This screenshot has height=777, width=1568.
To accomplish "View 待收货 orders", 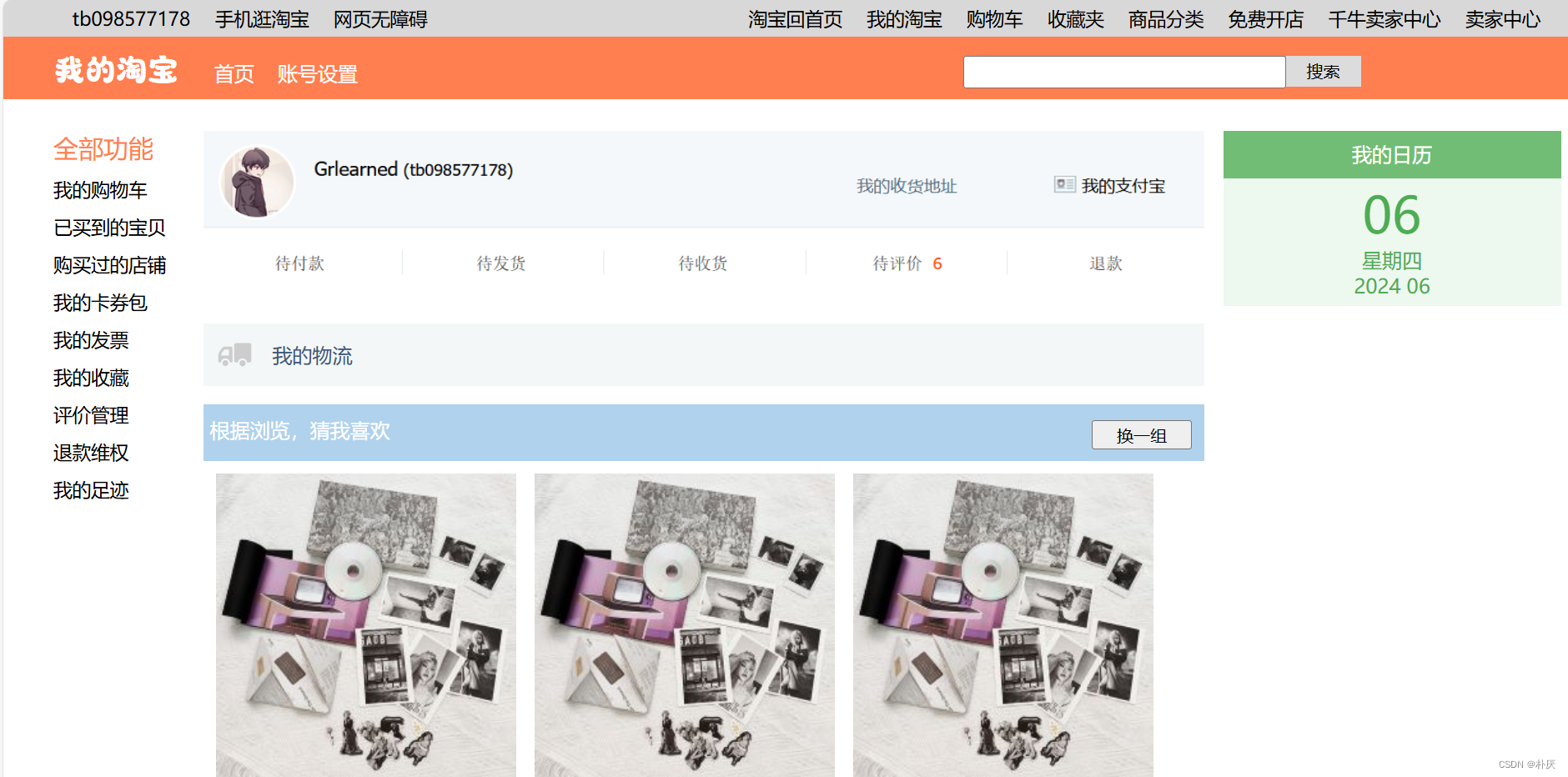I will pyautogui.click(x=703, y=263).
